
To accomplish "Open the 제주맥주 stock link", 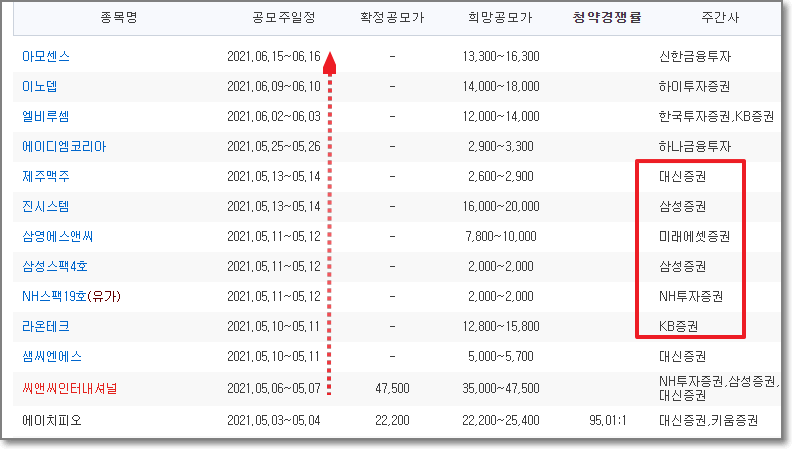I will 46,176.
